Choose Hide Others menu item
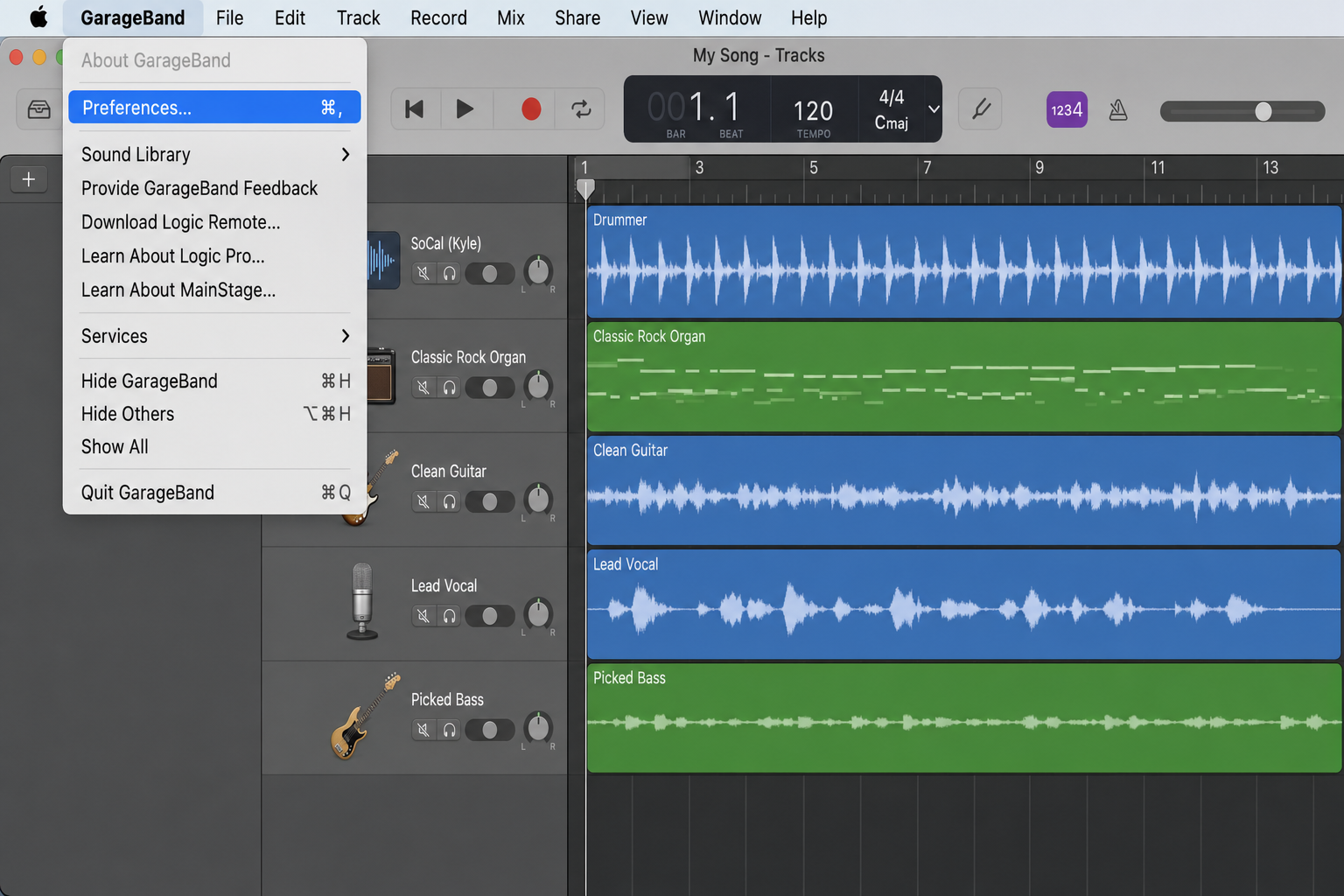The width and height of the screenshot is (1344, 896). point(214,414)
